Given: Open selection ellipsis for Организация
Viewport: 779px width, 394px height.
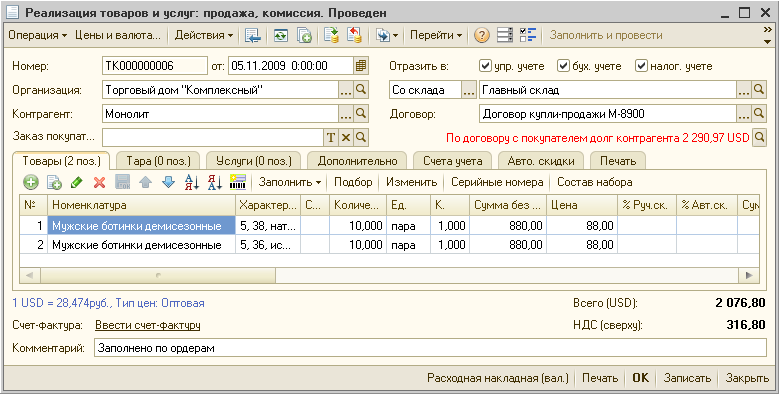Looking at the screenshot, I should (x=346, y=90).
